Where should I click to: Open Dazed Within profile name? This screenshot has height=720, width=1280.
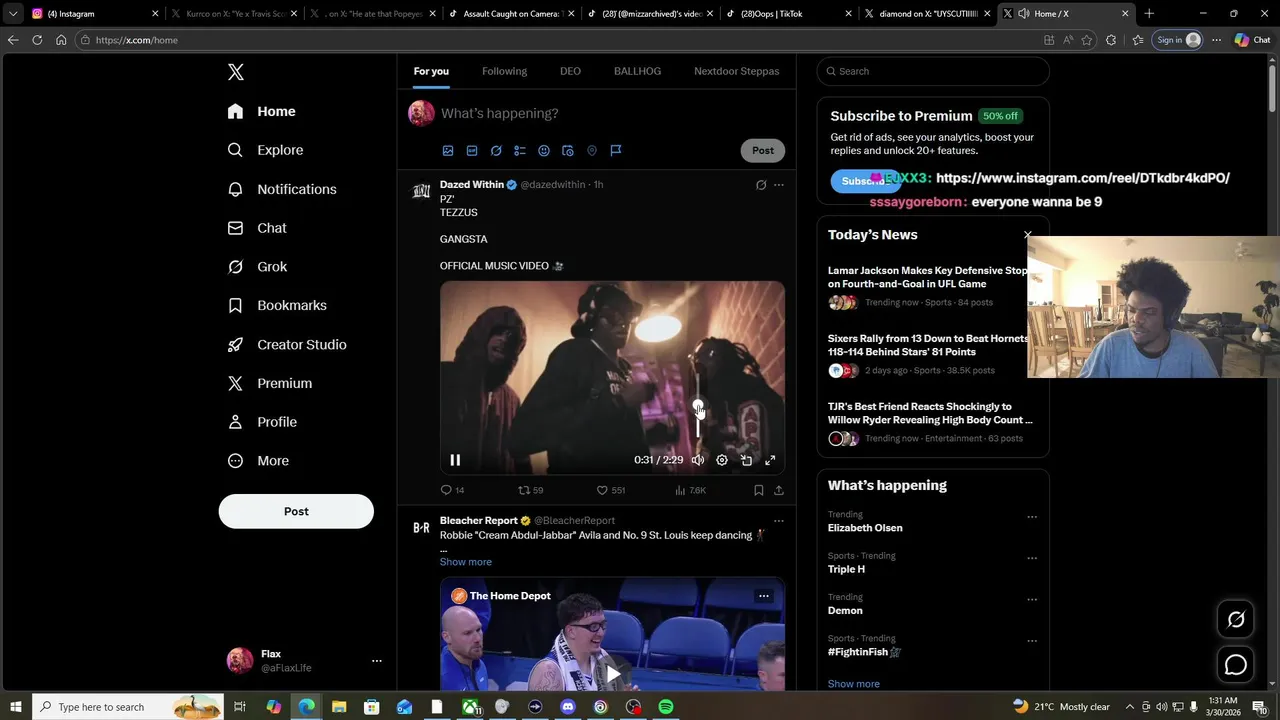(472, 184)
